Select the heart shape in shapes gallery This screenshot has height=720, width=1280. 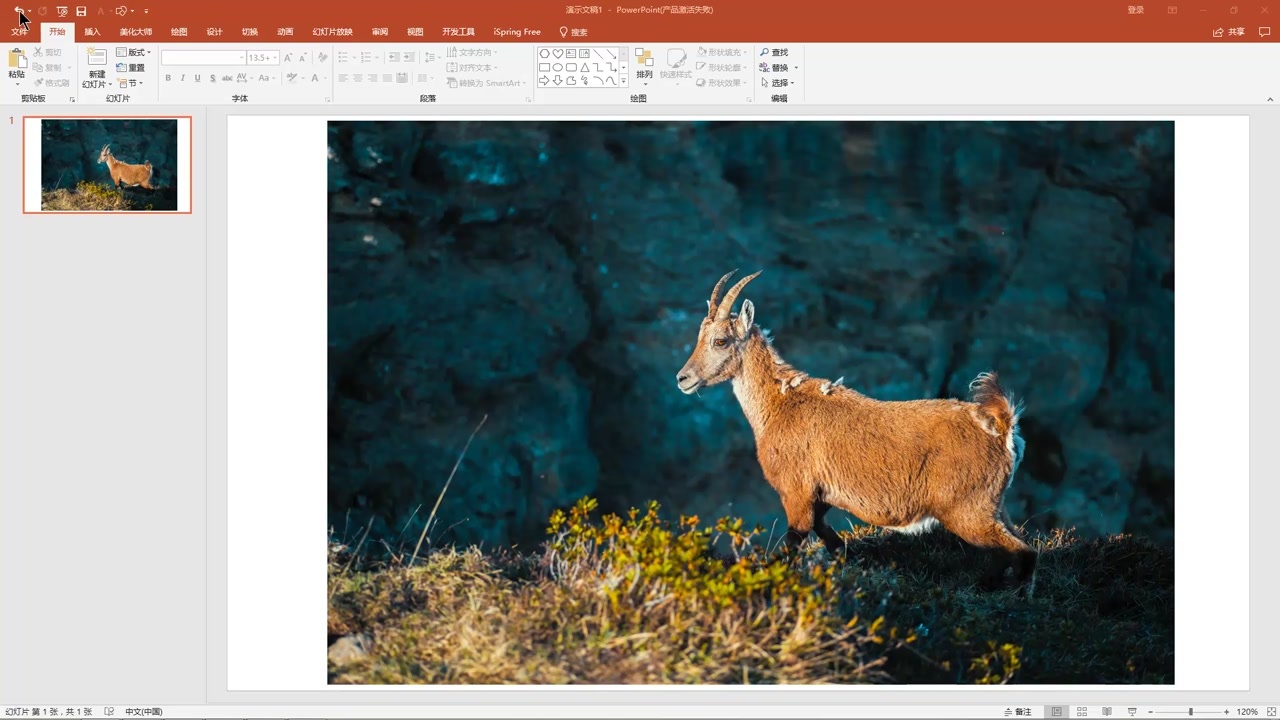click(558, 54)
